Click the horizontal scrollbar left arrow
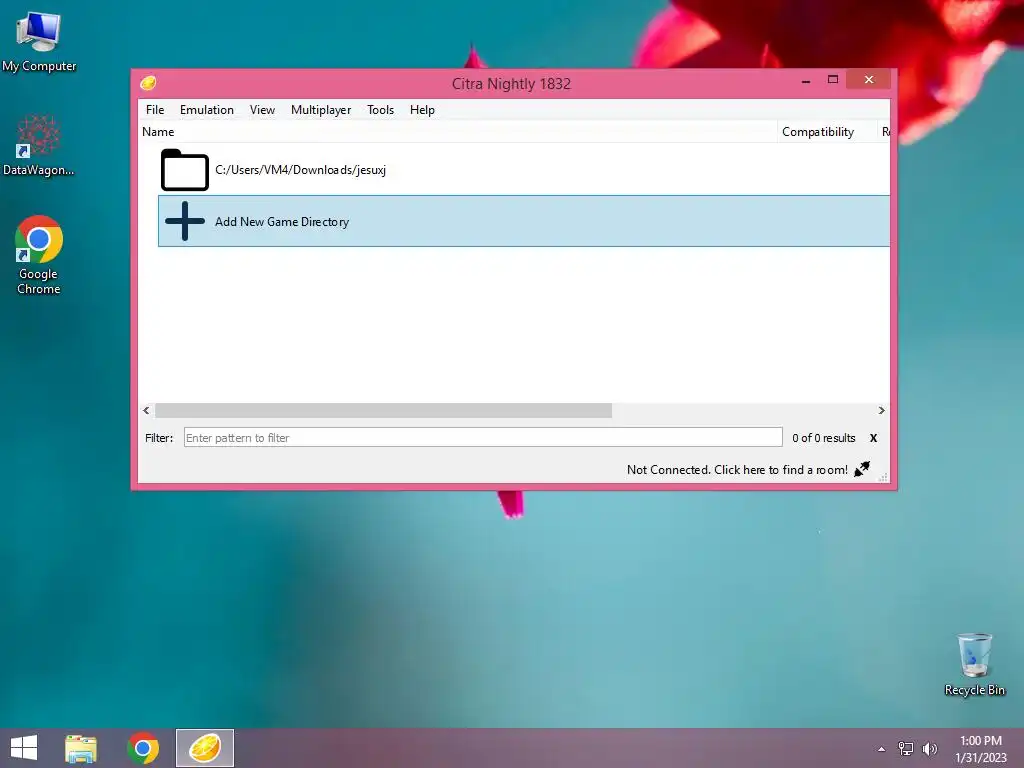Viewport: 1024px width, 768px height. pos(146,410)
